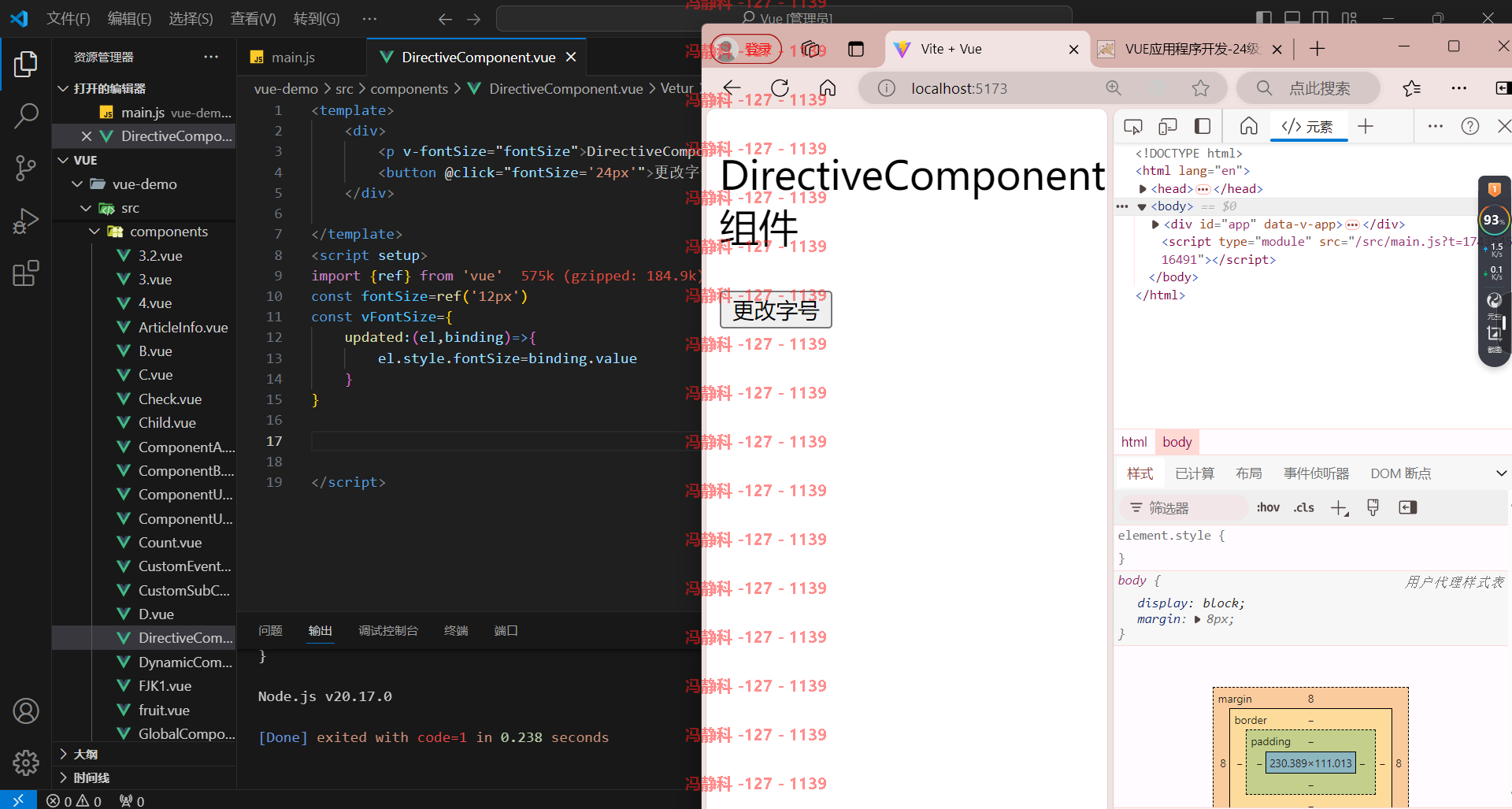
Task: Click the errors and warnings status indicator
Action: pos(74,801)
